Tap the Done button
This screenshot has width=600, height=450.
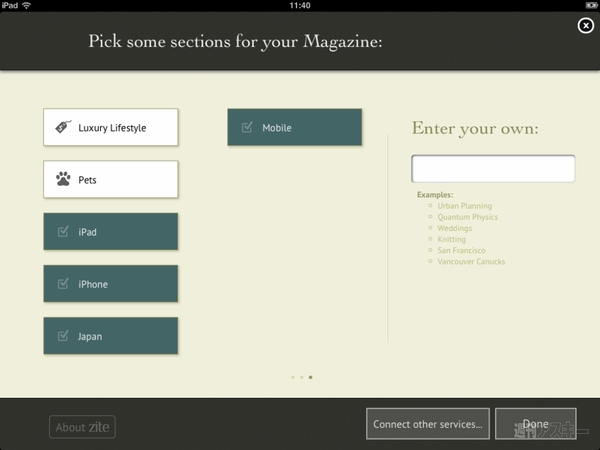point(536,424)
